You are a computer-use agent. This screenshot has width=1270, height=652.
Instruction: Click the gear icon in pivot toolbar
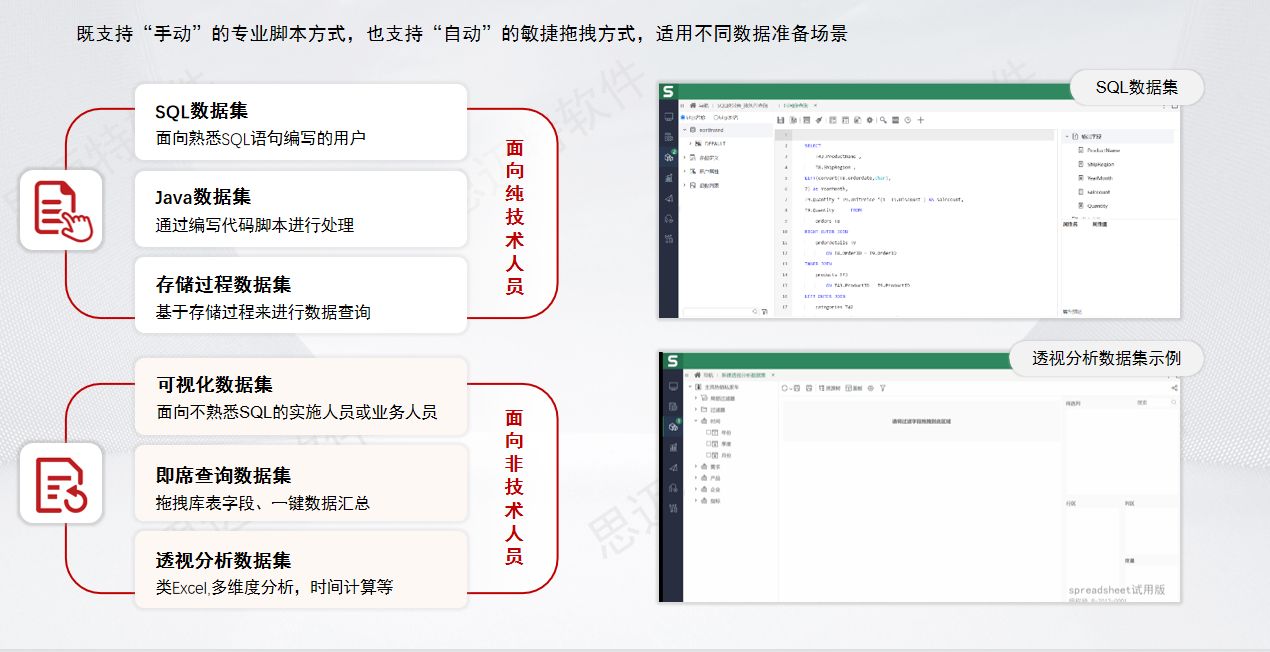870,388
